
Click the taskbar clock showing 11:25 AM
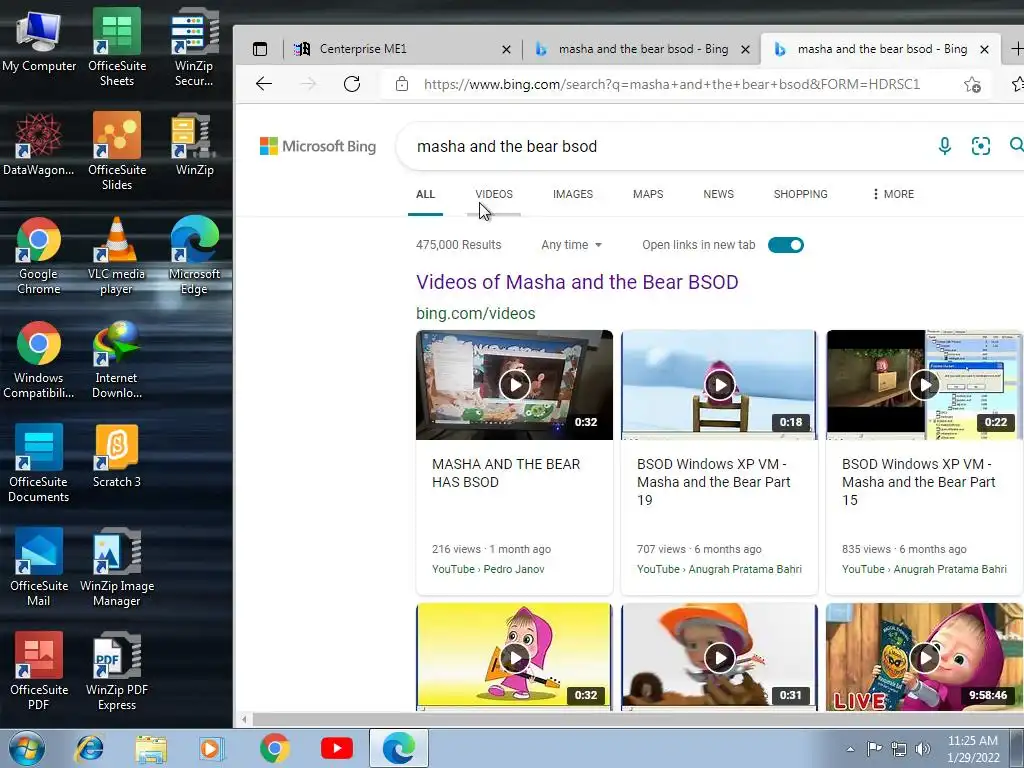[x=973, y=748]
